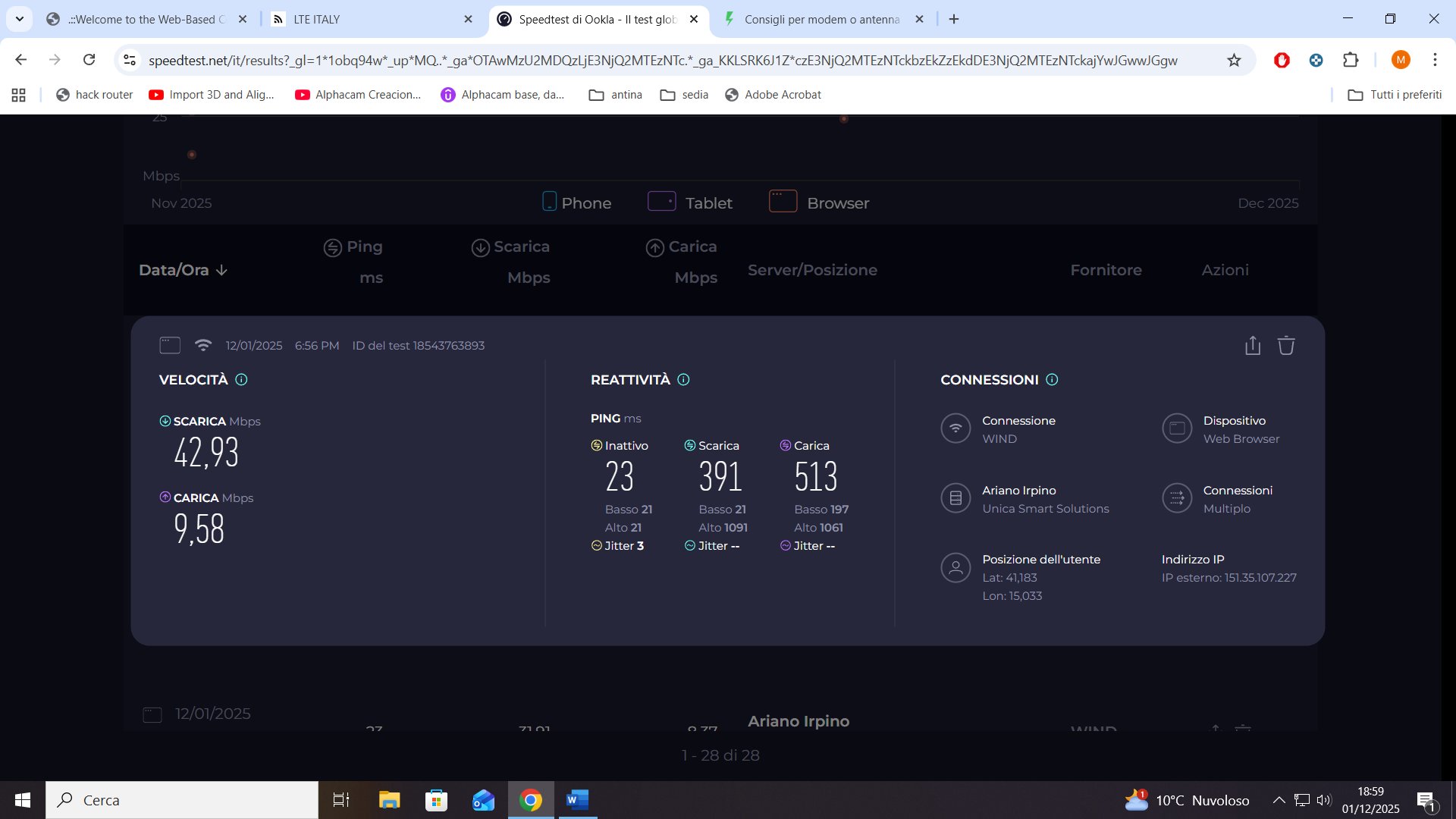Open Microsoft Word from the taskbar

pos(577,800)
